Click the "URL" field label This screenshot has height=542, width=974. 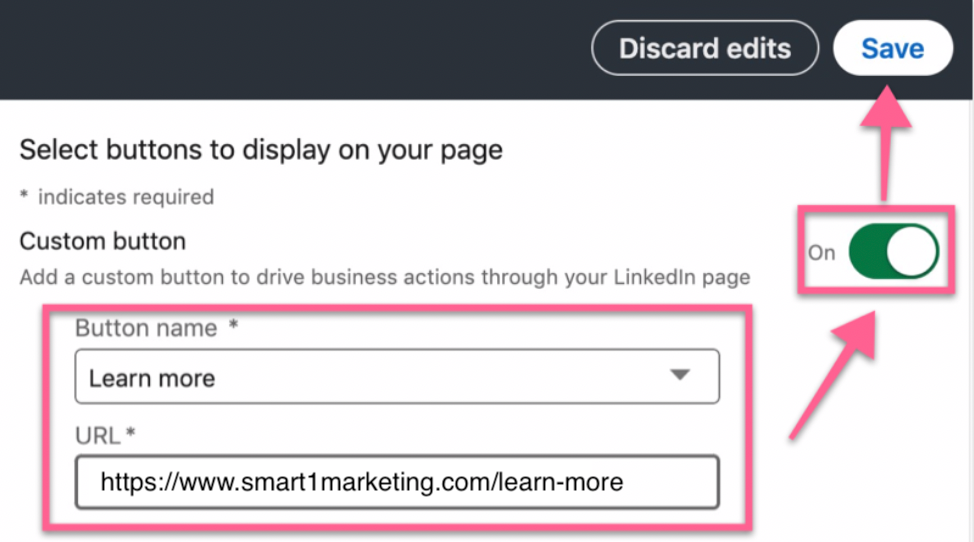click(97, 435)
